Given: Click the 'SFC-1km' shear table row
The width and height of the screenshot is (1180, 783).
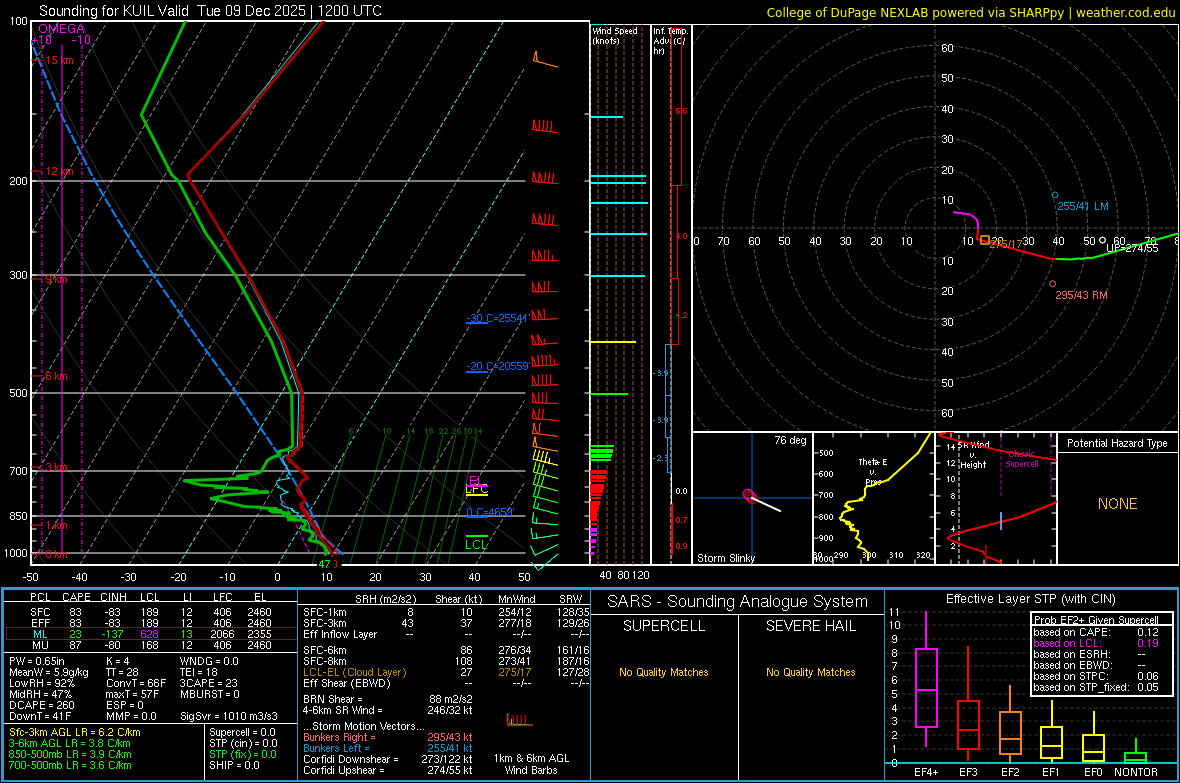Looking at the screenshot, I should (446, 612).
